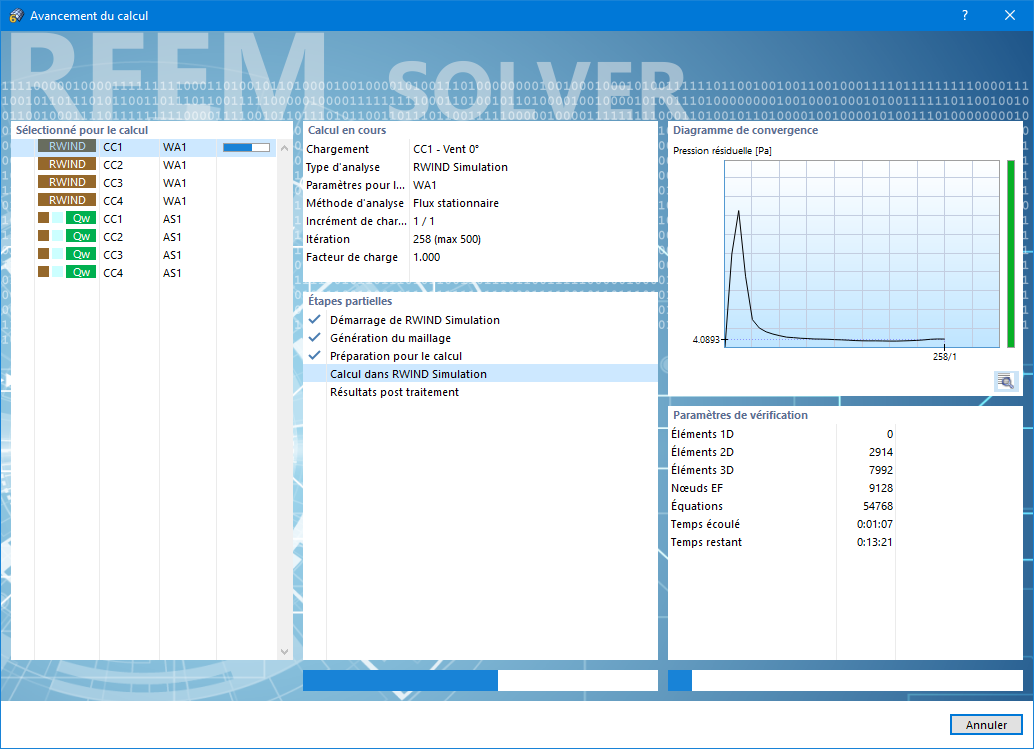Click checkmark beside Démarrage de RWIND Simulation

pos(315,319)
